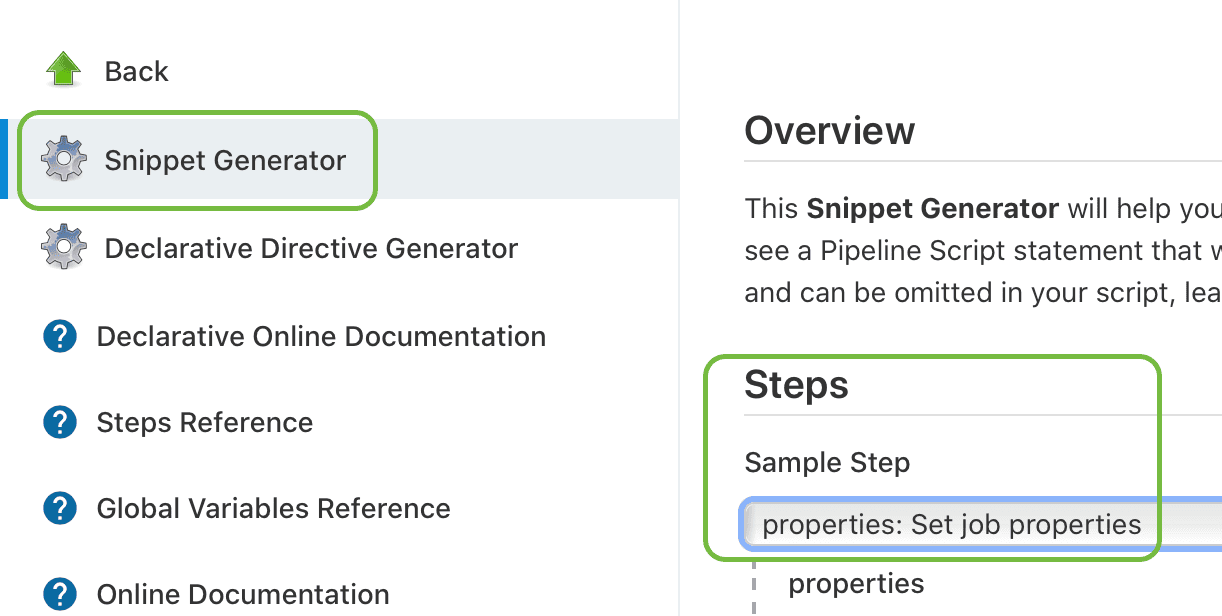
Task: Open the Steps Reference page
Action: [x=204, y=422]
